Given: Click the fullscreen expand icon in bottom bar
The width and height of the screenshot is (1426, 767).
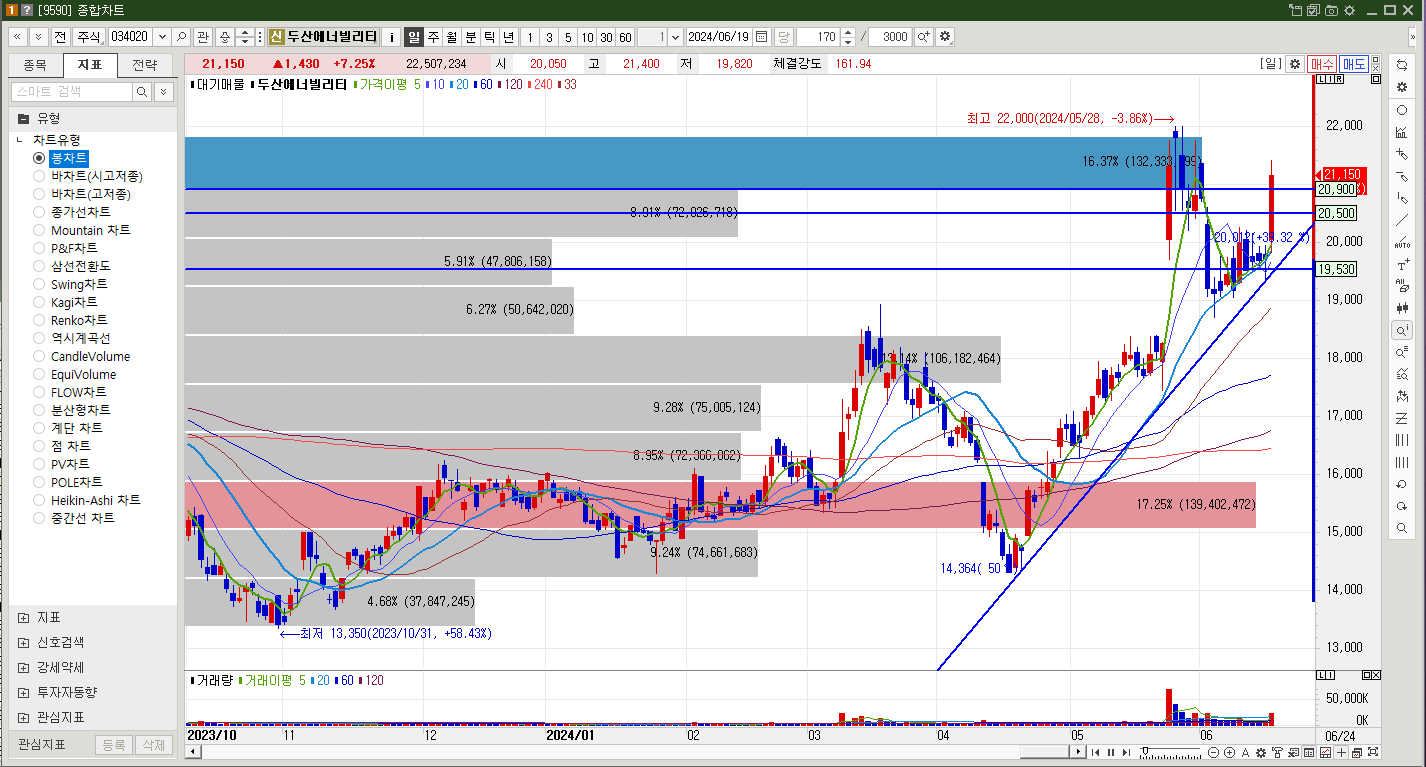Looking at the screenshot, I should (1373, 752).
